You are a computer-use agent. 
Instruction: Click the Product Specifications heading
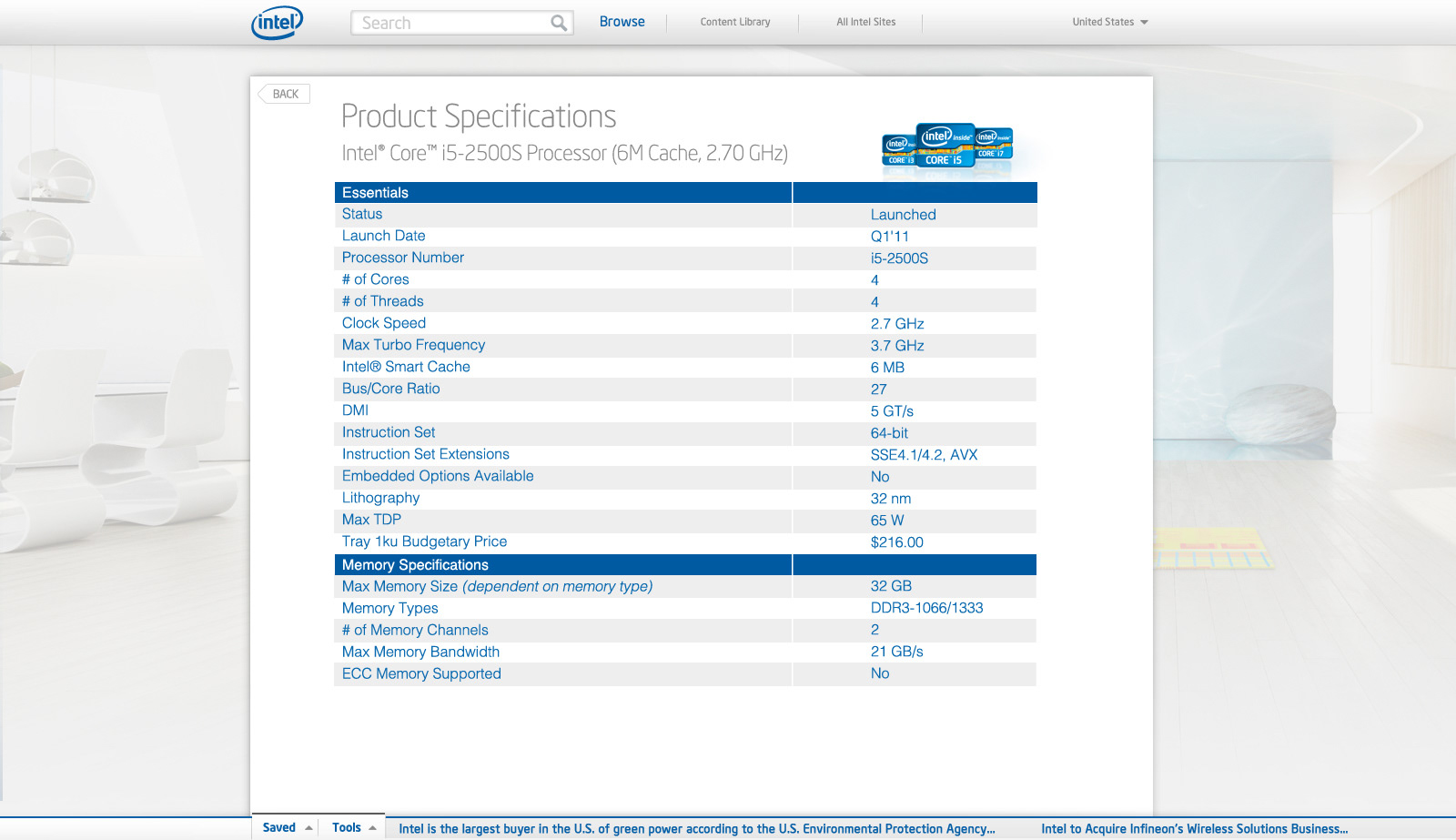pos(479,116)
